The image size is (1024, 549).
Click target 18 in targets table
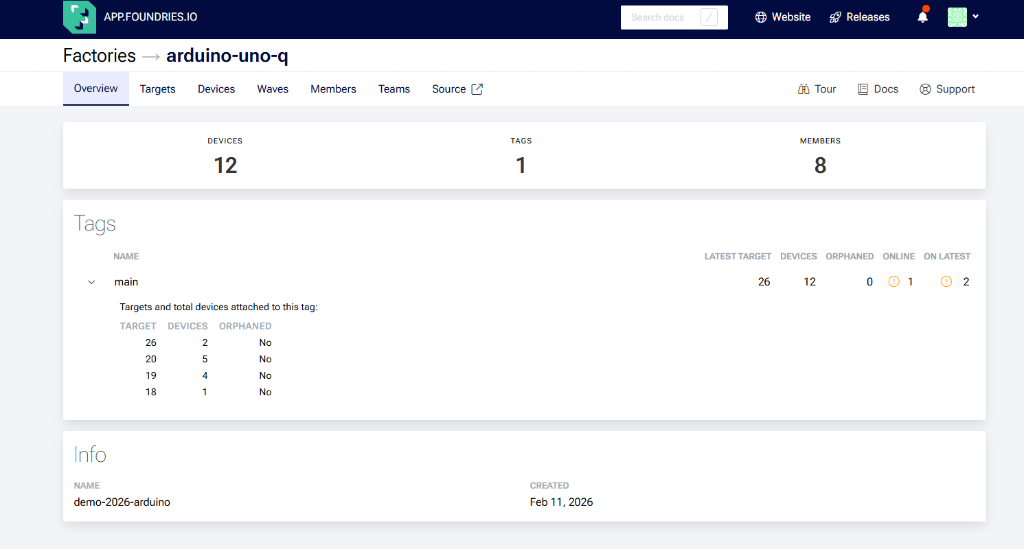[151, 392]
